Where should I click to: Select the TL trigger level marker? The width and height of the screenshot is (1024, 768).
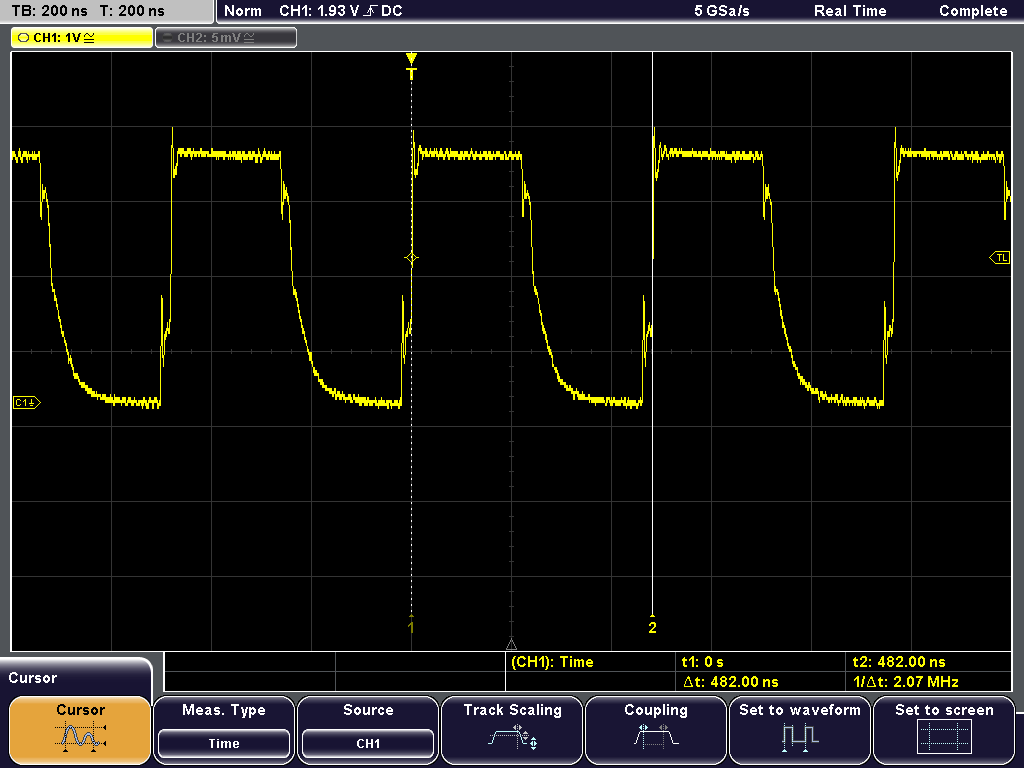1000,258
